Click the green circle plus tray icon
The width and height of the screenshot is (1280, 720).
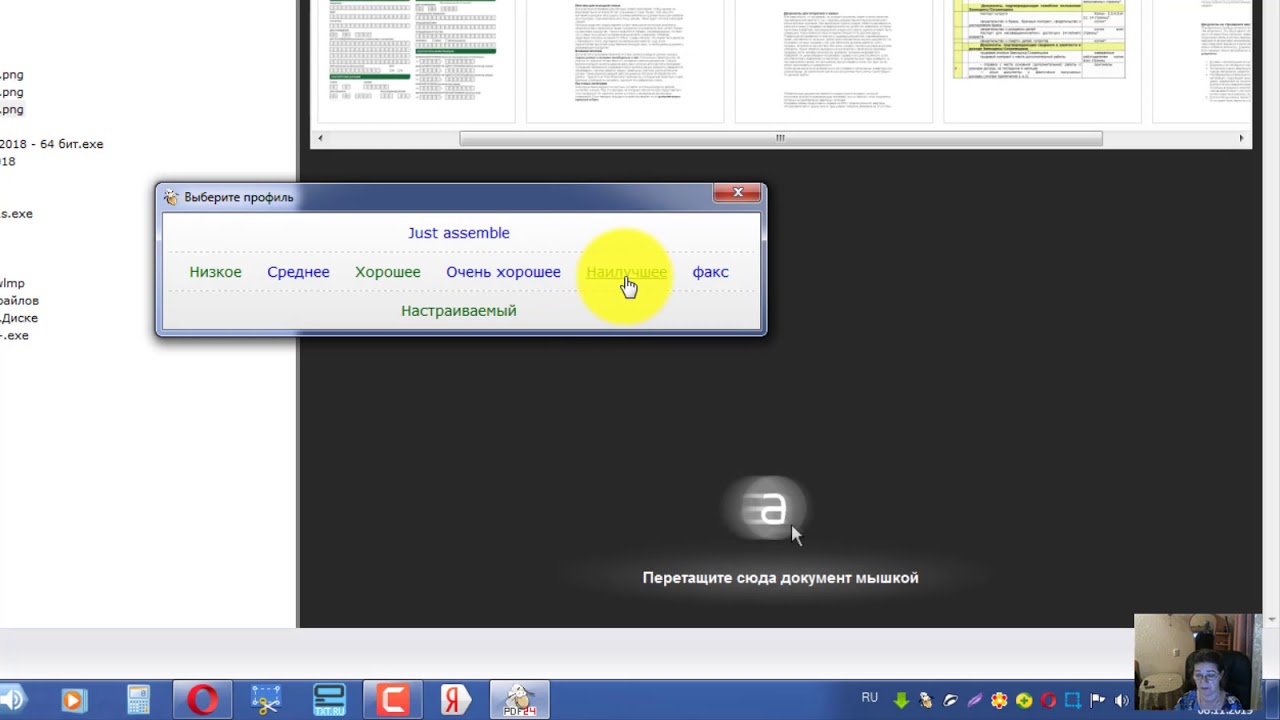(1023, 700)
